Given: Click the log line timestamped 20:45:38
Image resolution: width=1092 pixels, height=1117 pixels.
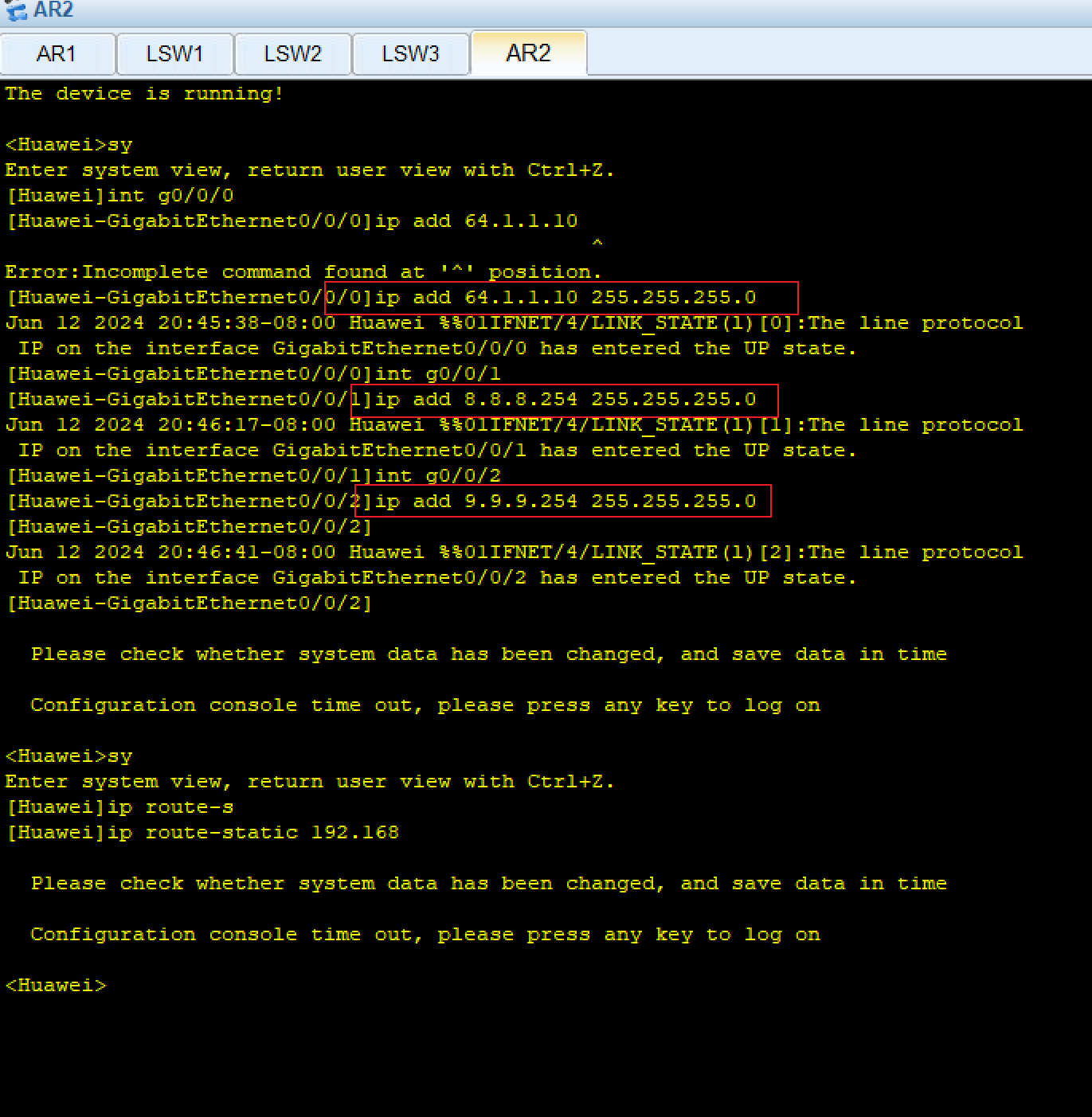Looking at the screenshot, I should point(514,323).
